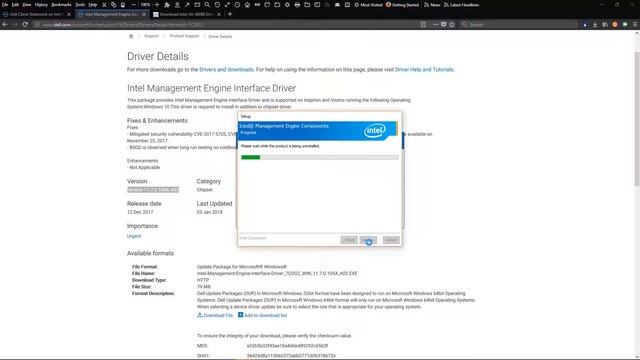Screen dimensions: 640x360
Task: Open the Edit menu
Action: click(15, 5)
